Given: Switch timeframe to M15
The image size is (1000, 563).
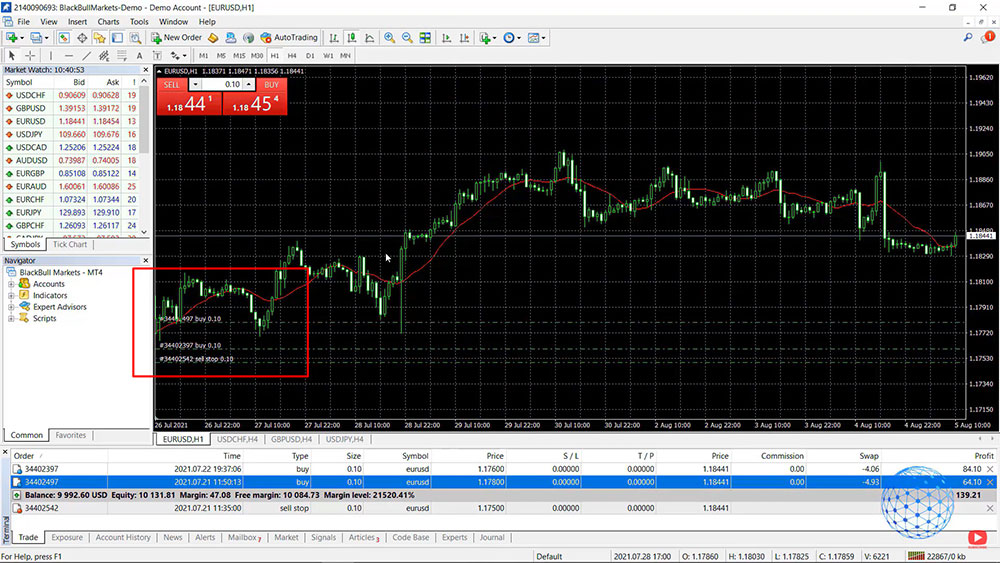Looking at the screenshot, I should click(x=239, y=55).
